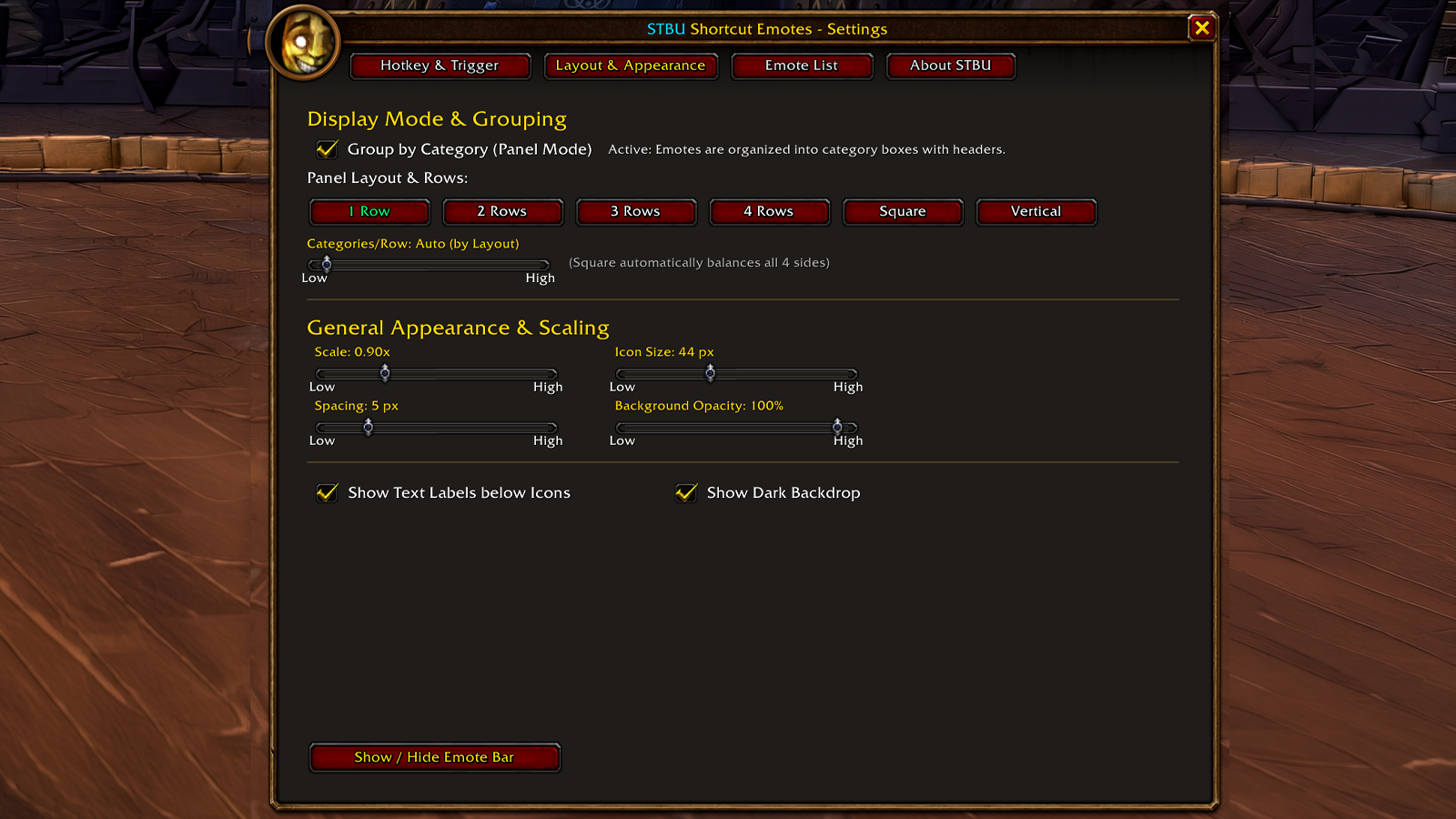The height and width of the screenshot is (819, 1456).
Task: Open the Hotkey & Trigger tab
Action: 440,66
